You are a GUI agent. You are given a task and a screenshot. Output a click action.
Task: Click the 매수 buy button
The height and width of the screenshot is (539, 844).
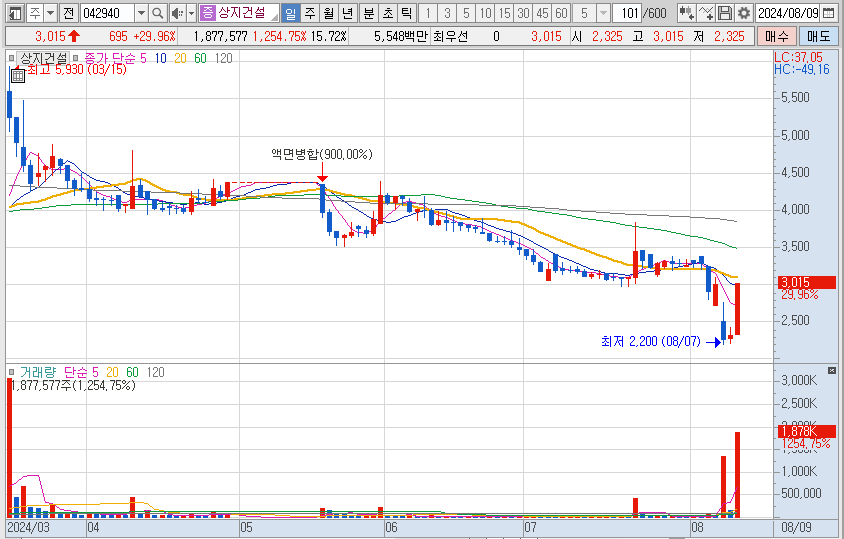tap(776, 37)
